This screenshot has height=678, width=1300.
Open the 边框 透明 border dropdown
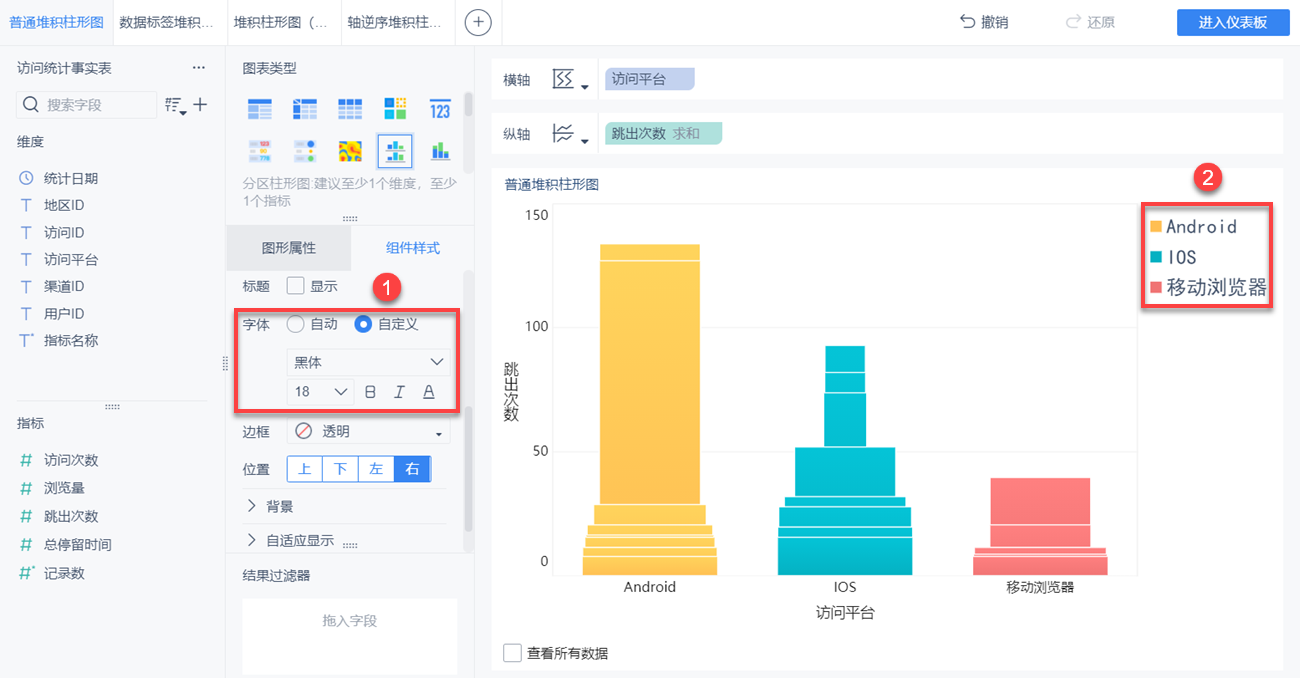pos(368,431)
